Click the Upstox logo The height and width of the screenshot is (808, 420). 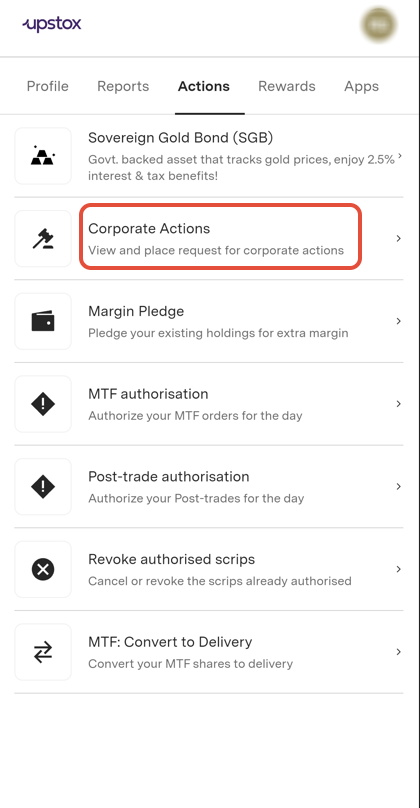point(52,24)
